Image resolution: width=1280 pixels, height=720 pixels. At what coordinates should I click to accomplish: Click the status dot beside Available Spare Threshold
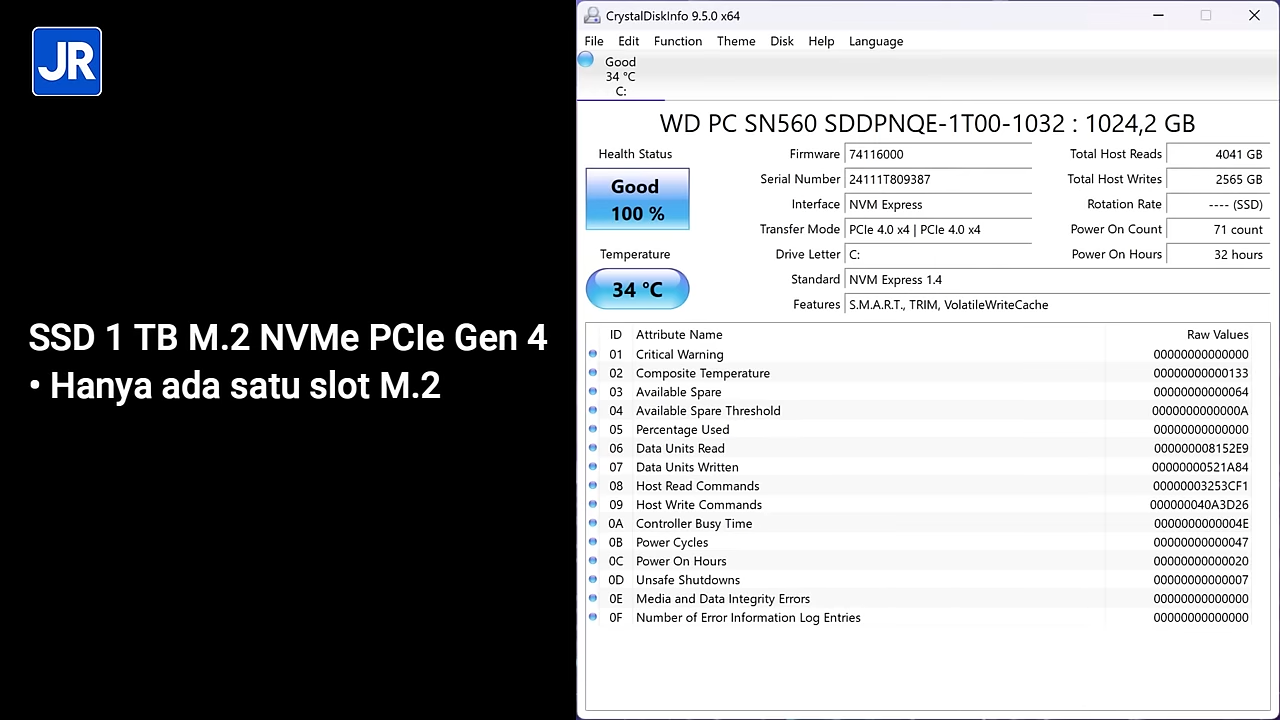tap(593, 411)
